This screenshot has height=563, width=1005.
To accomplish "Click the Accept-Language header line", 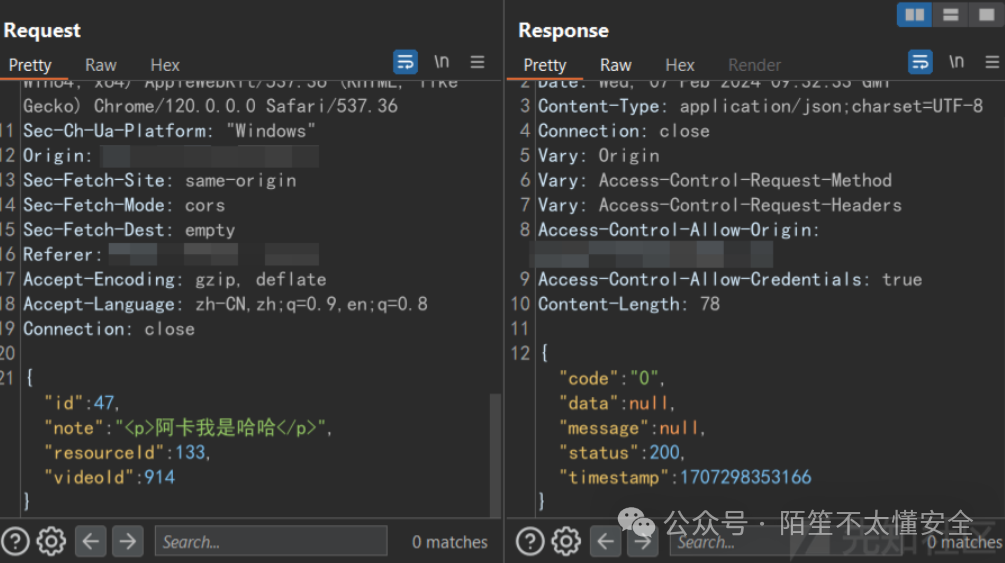I will point(225,304).
